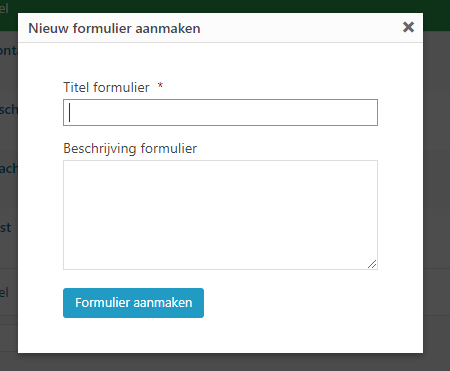
Task: Click the partially hidden 'sch' item behind dialog
Action: (x=9, y=109)
